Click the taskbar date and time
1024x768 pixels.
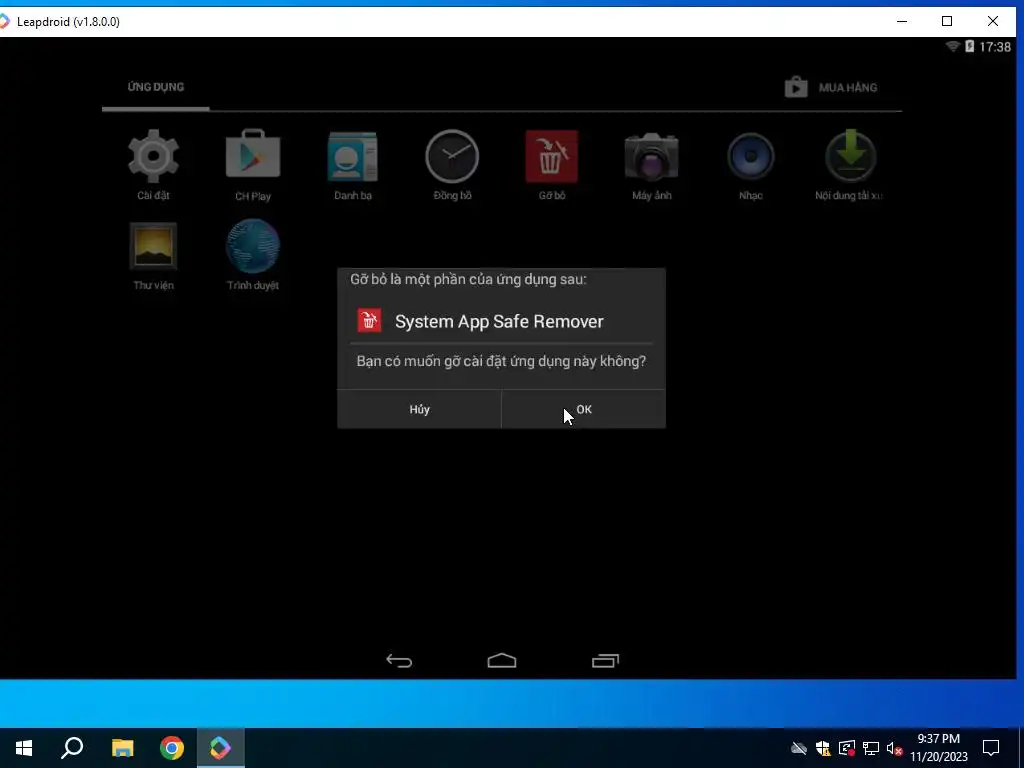coord(938,748)
